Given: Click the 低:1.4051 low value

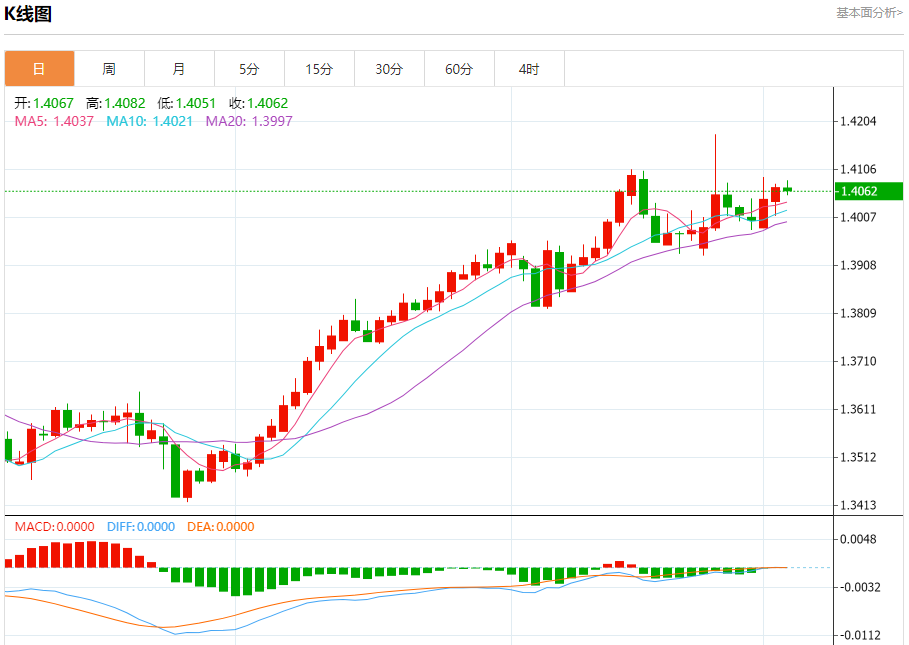Looking at the screenshot, I should [186, 103].
